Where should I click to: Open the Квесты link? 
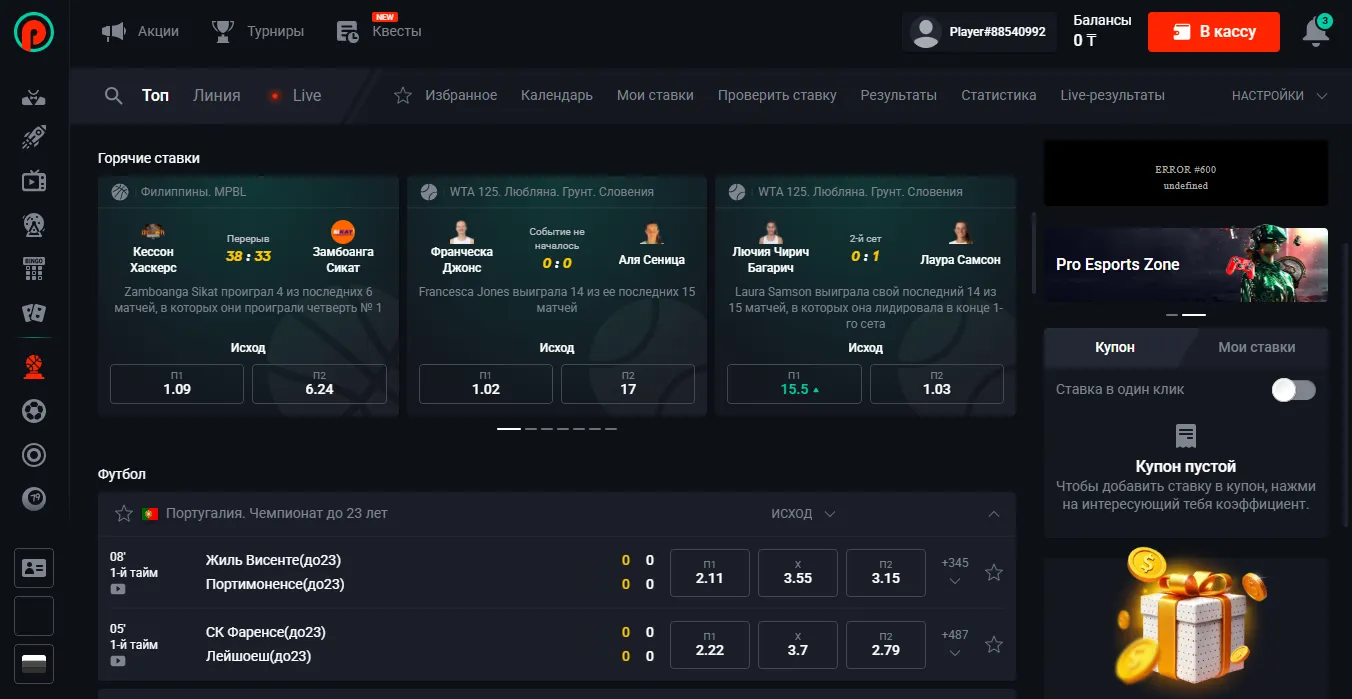379,32
